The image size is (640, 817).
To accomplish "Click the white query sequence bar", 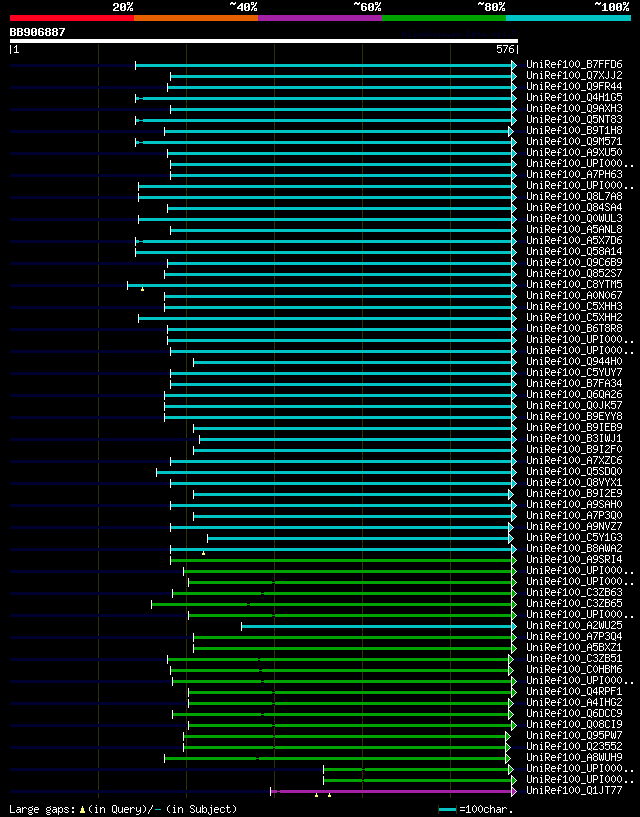I will [264, 41].
